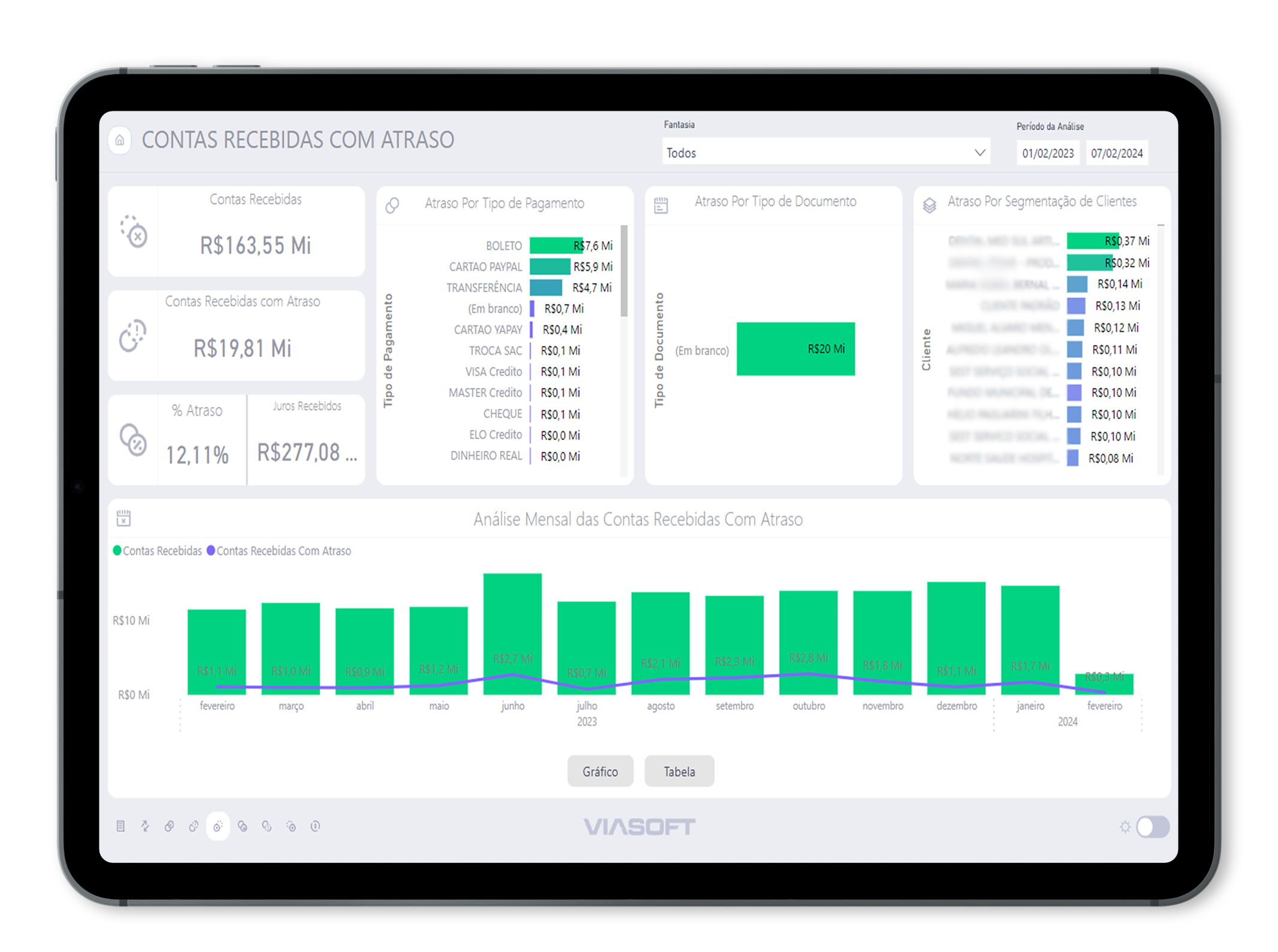Open the start date 01/02/2023 picker
The image size is (1278, 952).
[1047, 153]
